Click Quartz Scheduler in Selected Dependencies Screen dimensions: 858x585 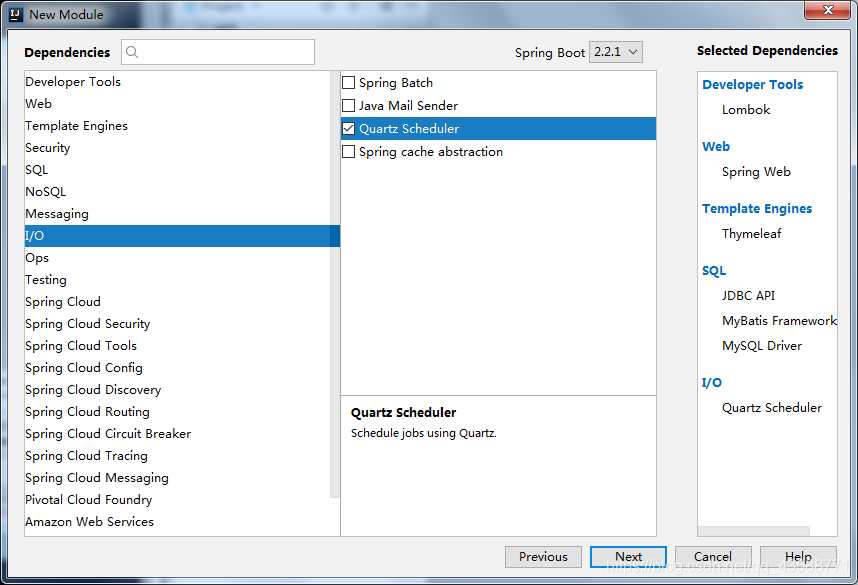click(x=772, y=408)
